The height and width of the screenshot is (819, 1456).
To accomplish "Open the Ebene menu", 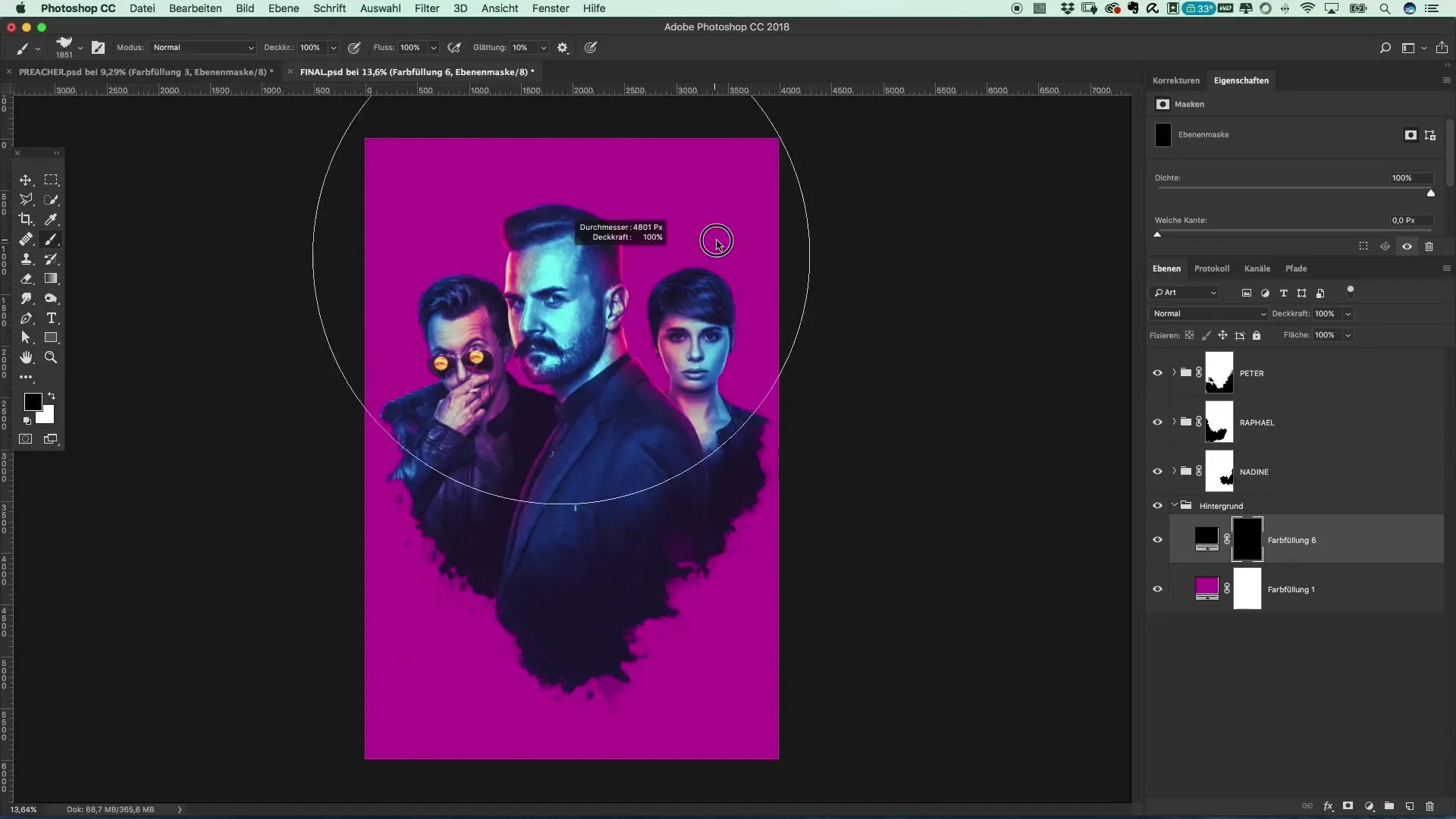I will coord(284,8).
